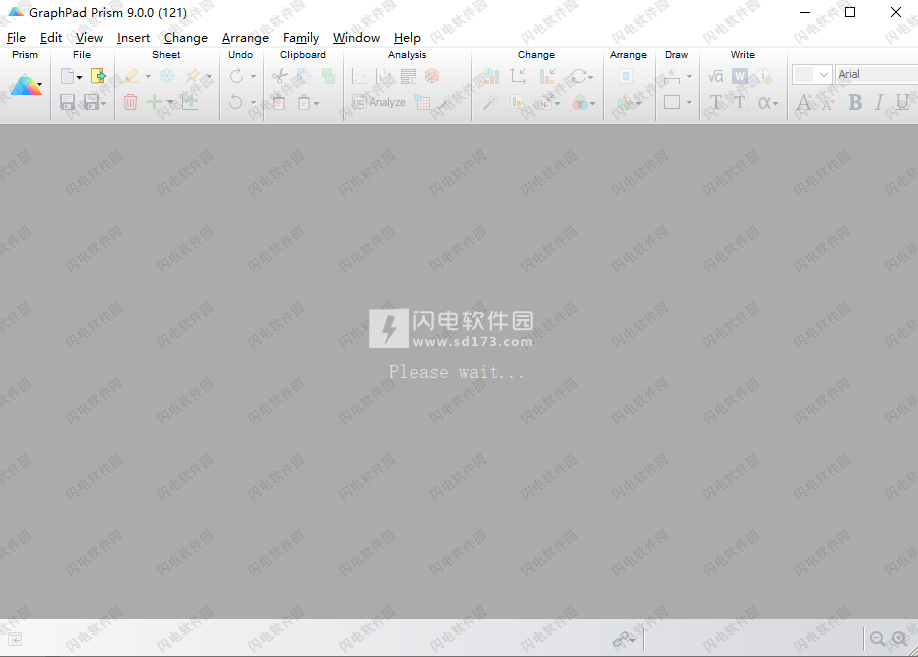The height and width of the screenshot is (657, 918).
Task: Expand the paste special dropdown arrow
Action: [x=316, y=104]
